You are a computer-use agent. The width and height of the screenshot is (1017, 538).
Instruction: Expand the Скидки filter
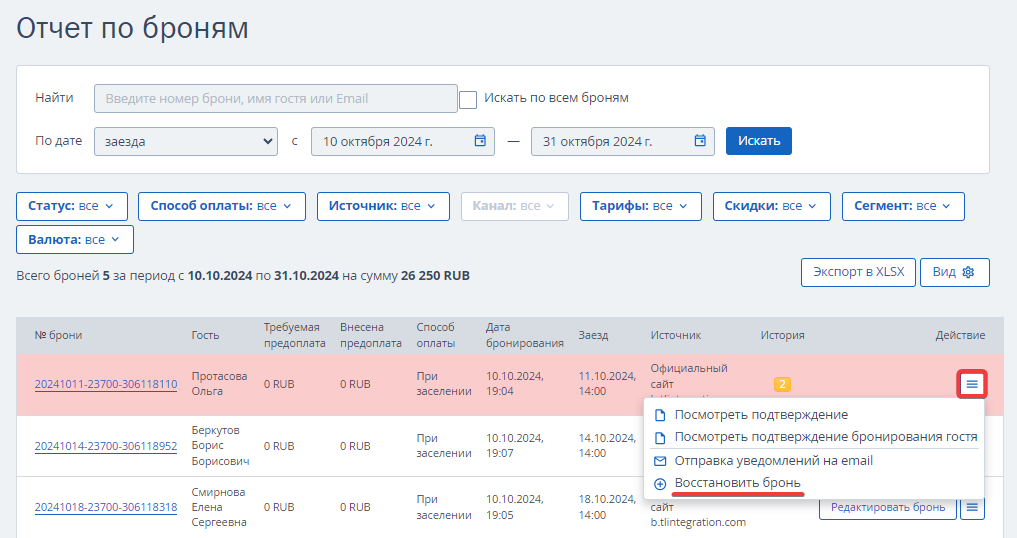[771, 206]
